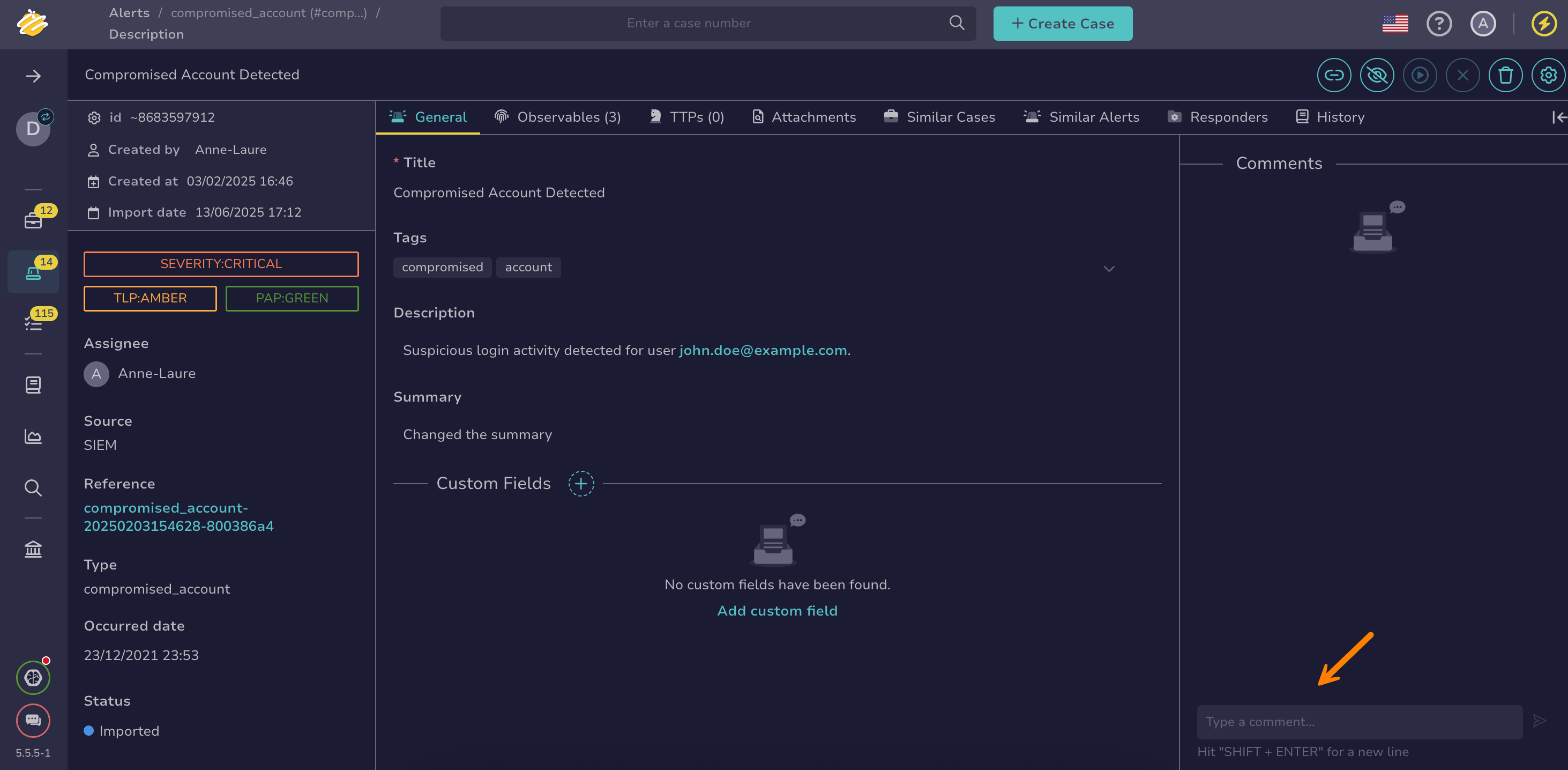Viewport: 1568px width, 770px height.
Task: Click the merge alert link icon
Action: (1334, 75)
